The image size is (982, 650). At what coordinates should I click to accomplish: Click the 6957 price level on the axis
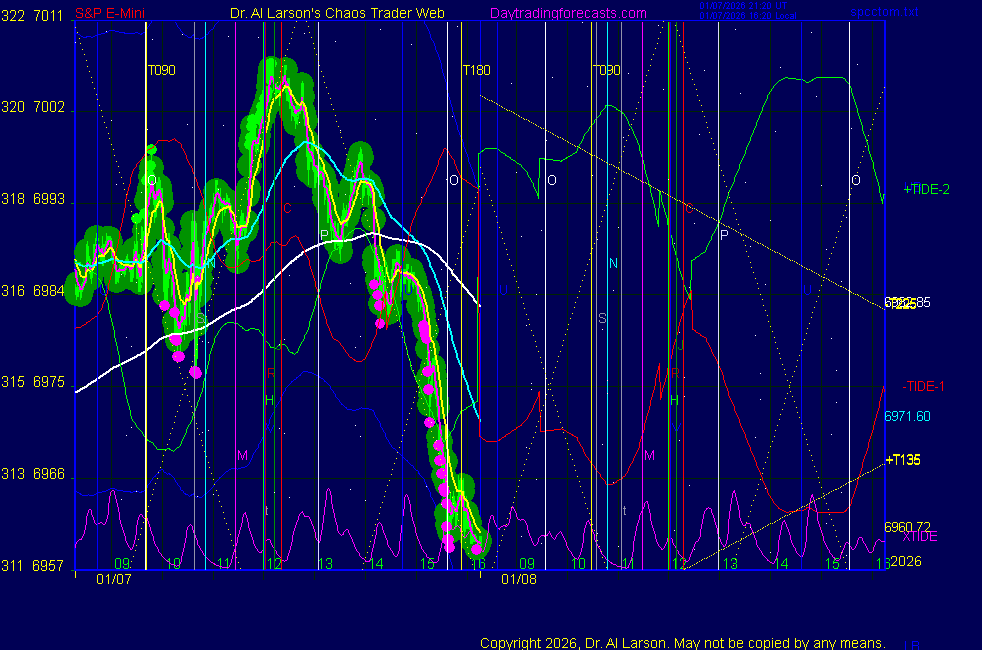pyautogui.click(x=48, y=565)
